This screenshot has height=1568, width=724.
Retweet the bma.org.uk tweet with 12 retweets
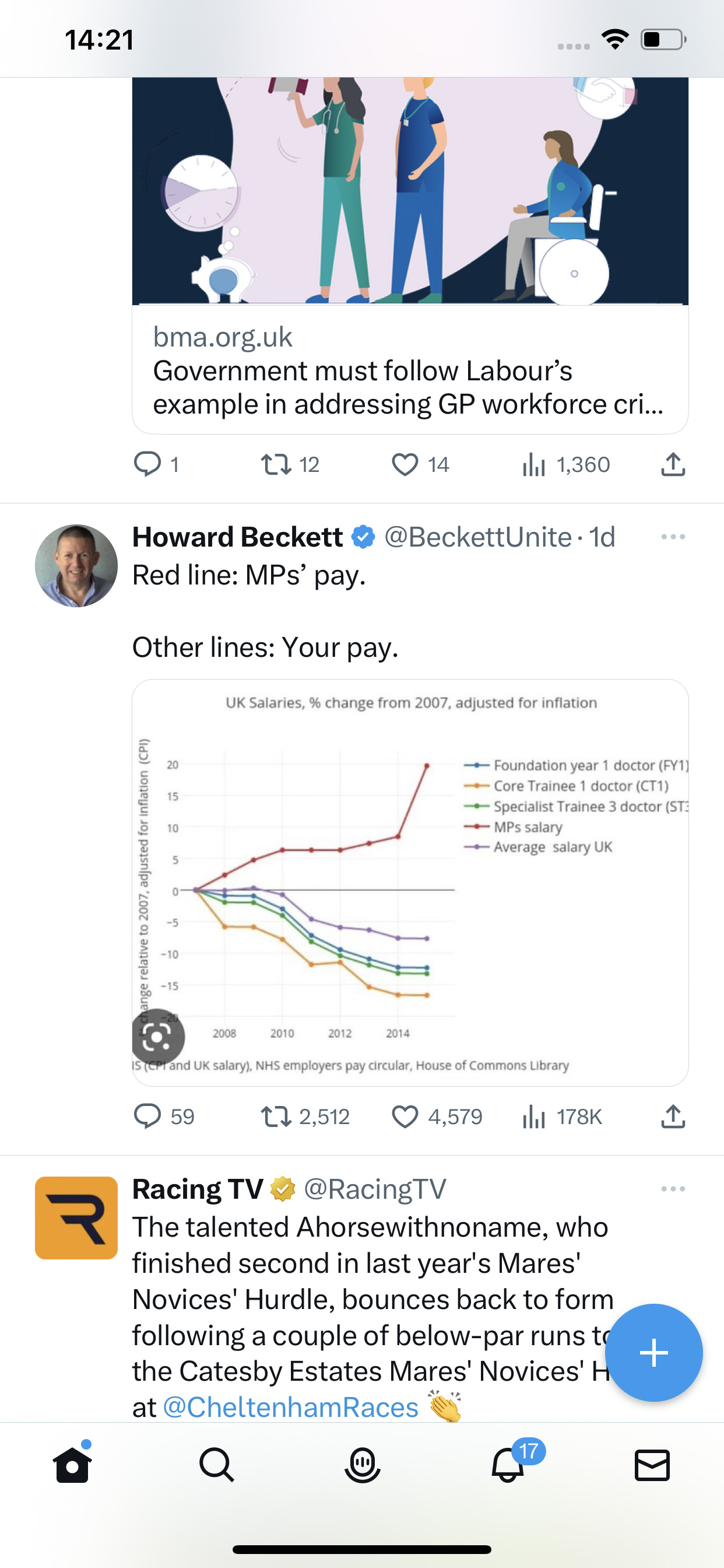click(x=276, y=465)
